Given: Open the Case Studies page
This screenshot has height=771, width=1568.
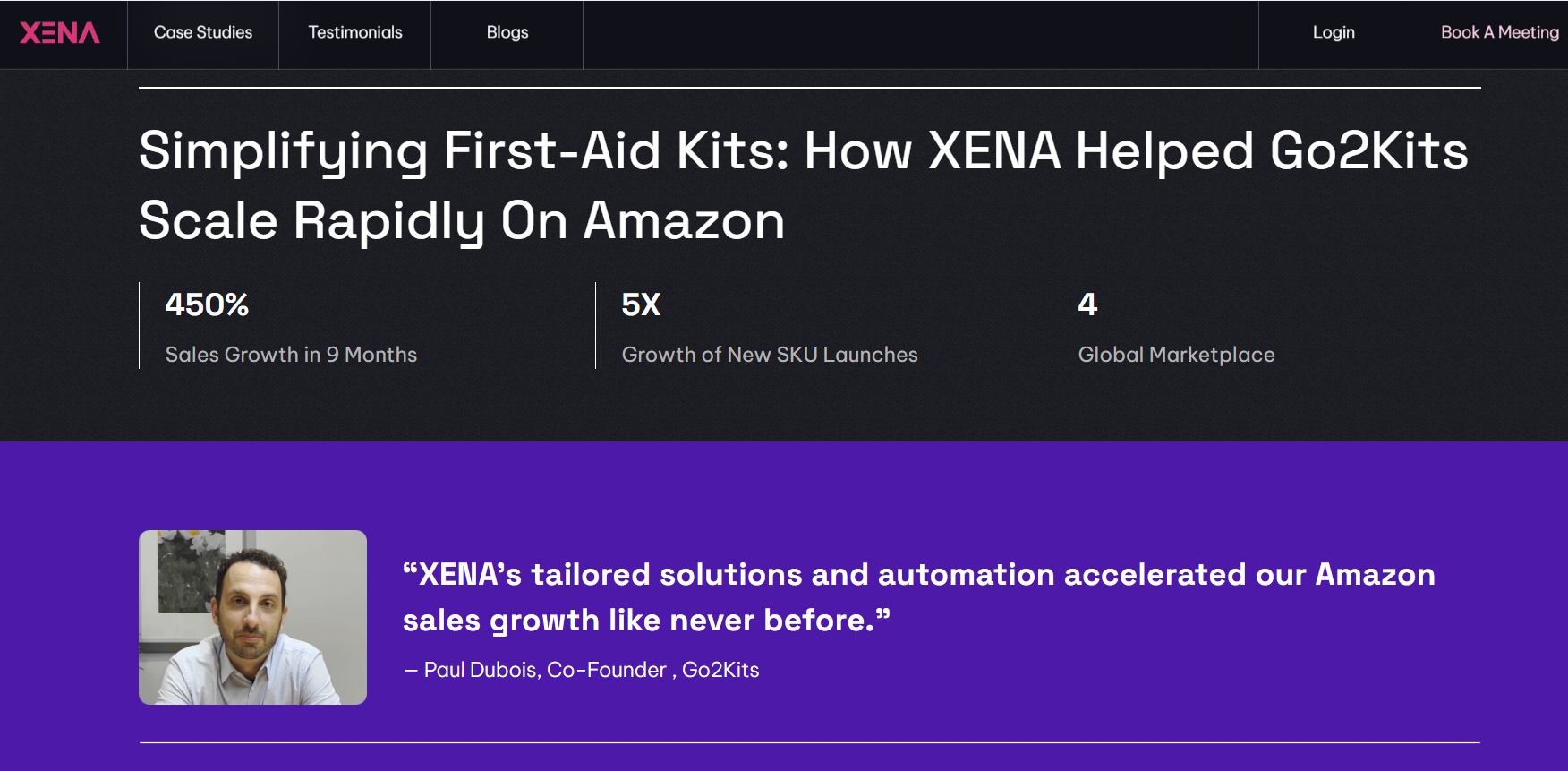Looking at the screenshot, I should (x=203, y=32).
